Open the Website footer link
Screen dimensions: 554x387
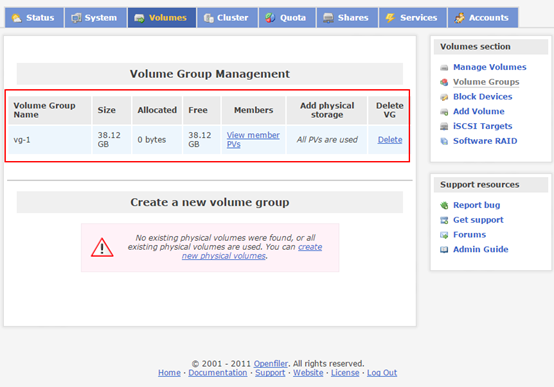(x=308, y=373)
